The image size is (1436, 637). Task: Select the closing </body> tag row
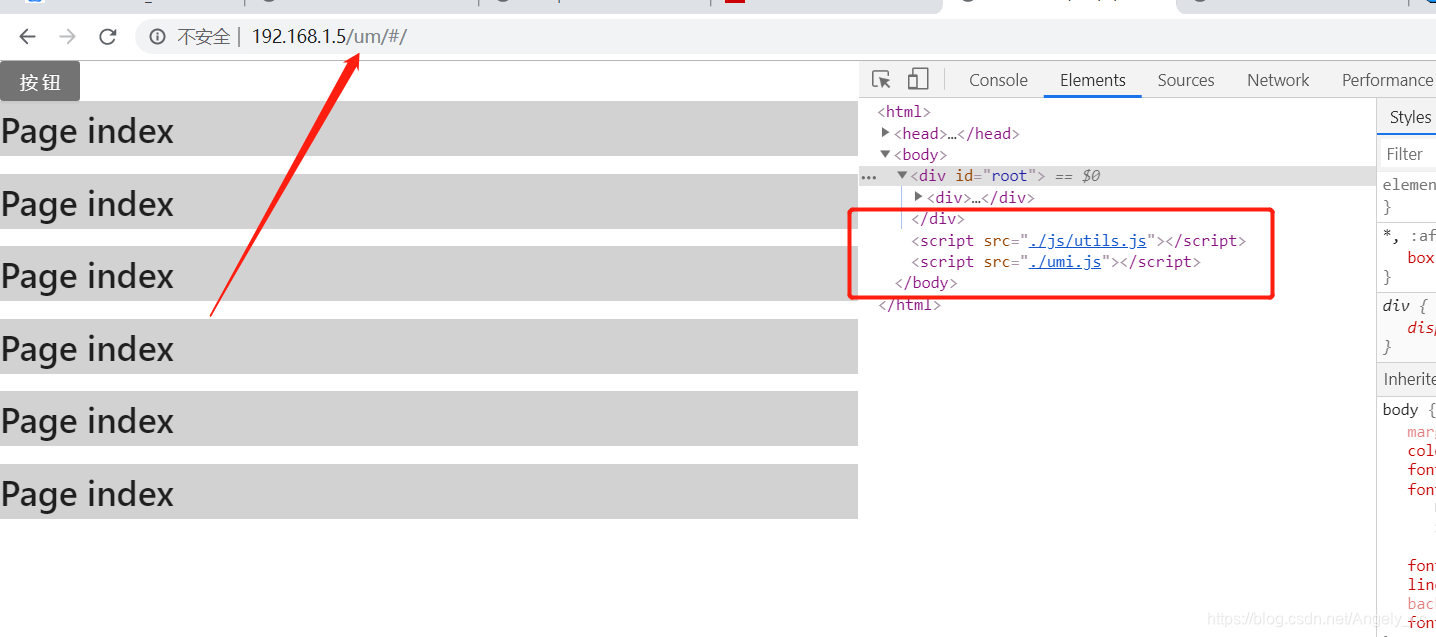pyautogui.click(x=926, y=282)
